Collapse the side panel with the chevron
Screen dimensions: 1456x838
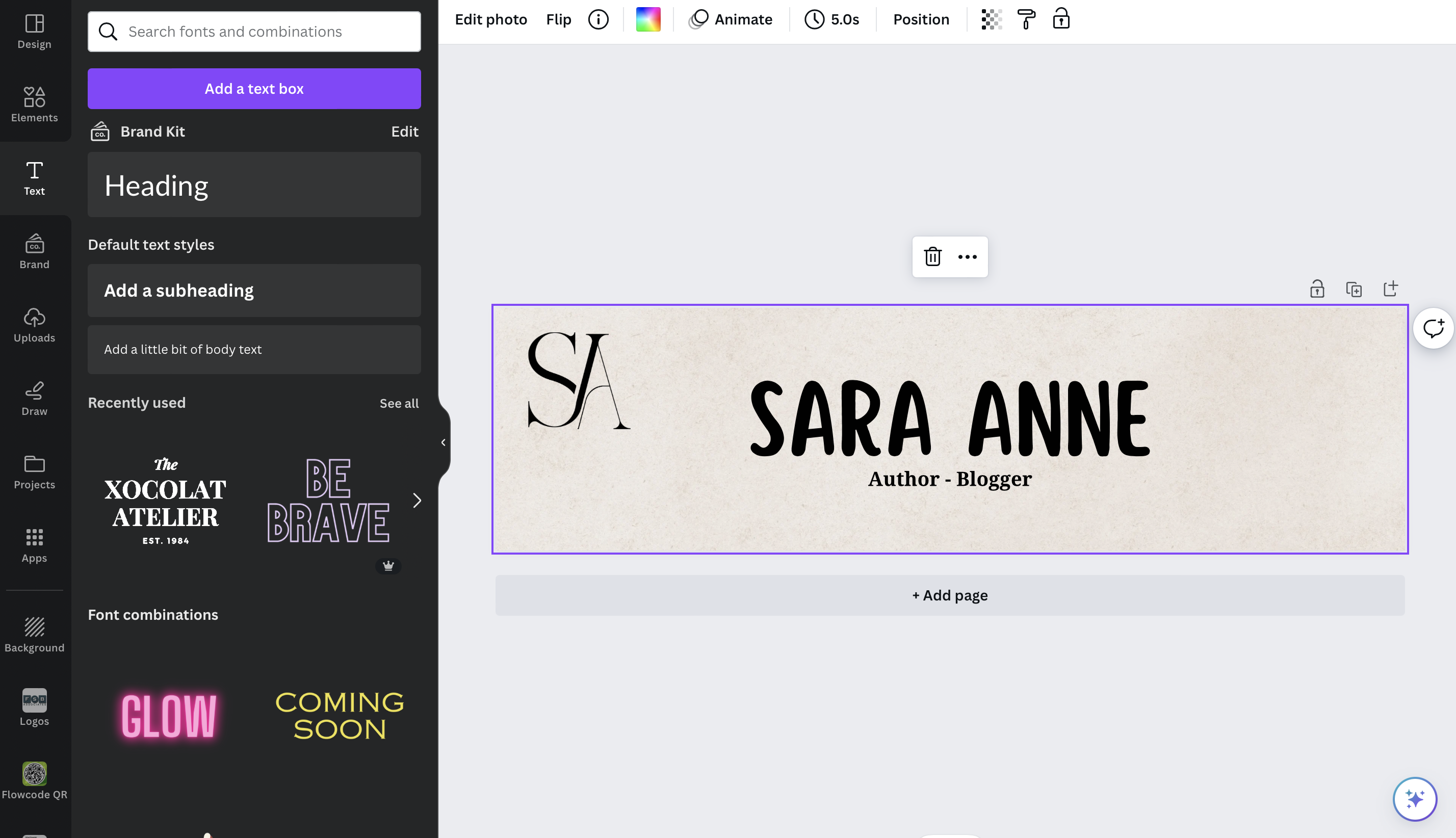[443, 442]
